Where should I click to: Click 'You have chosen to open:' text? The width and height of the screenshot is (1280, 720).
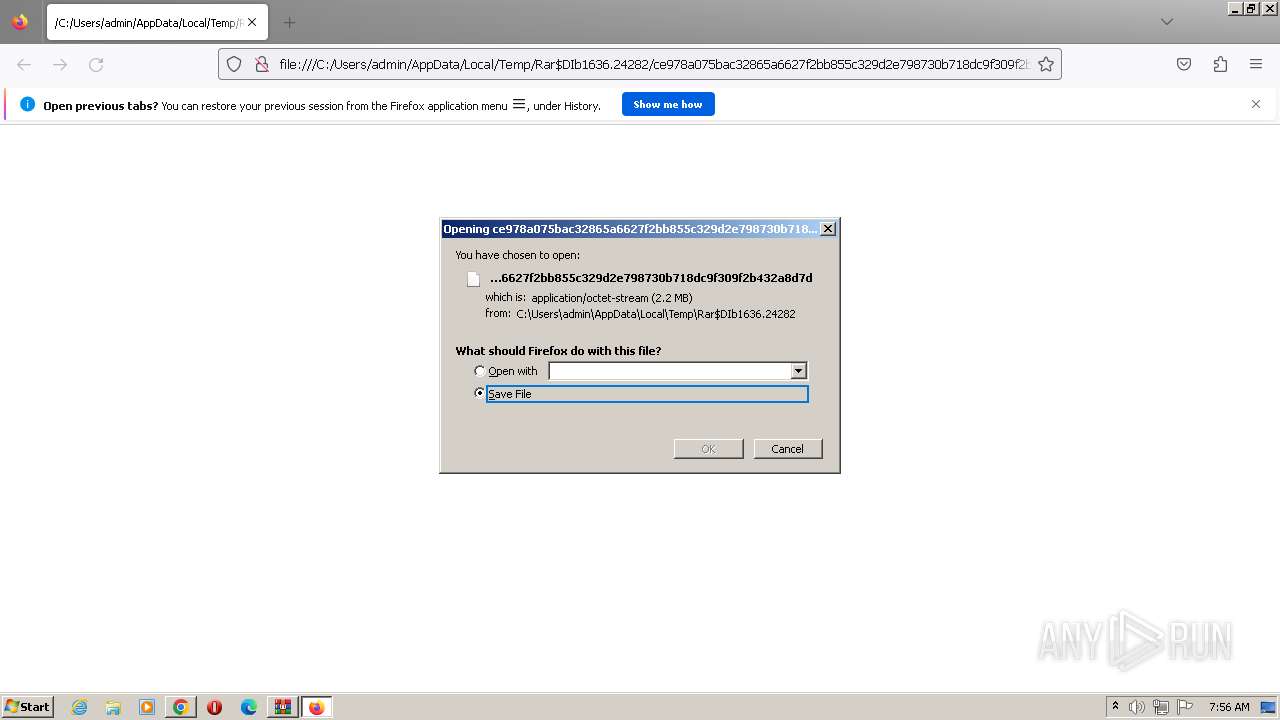tap(517, 255)
